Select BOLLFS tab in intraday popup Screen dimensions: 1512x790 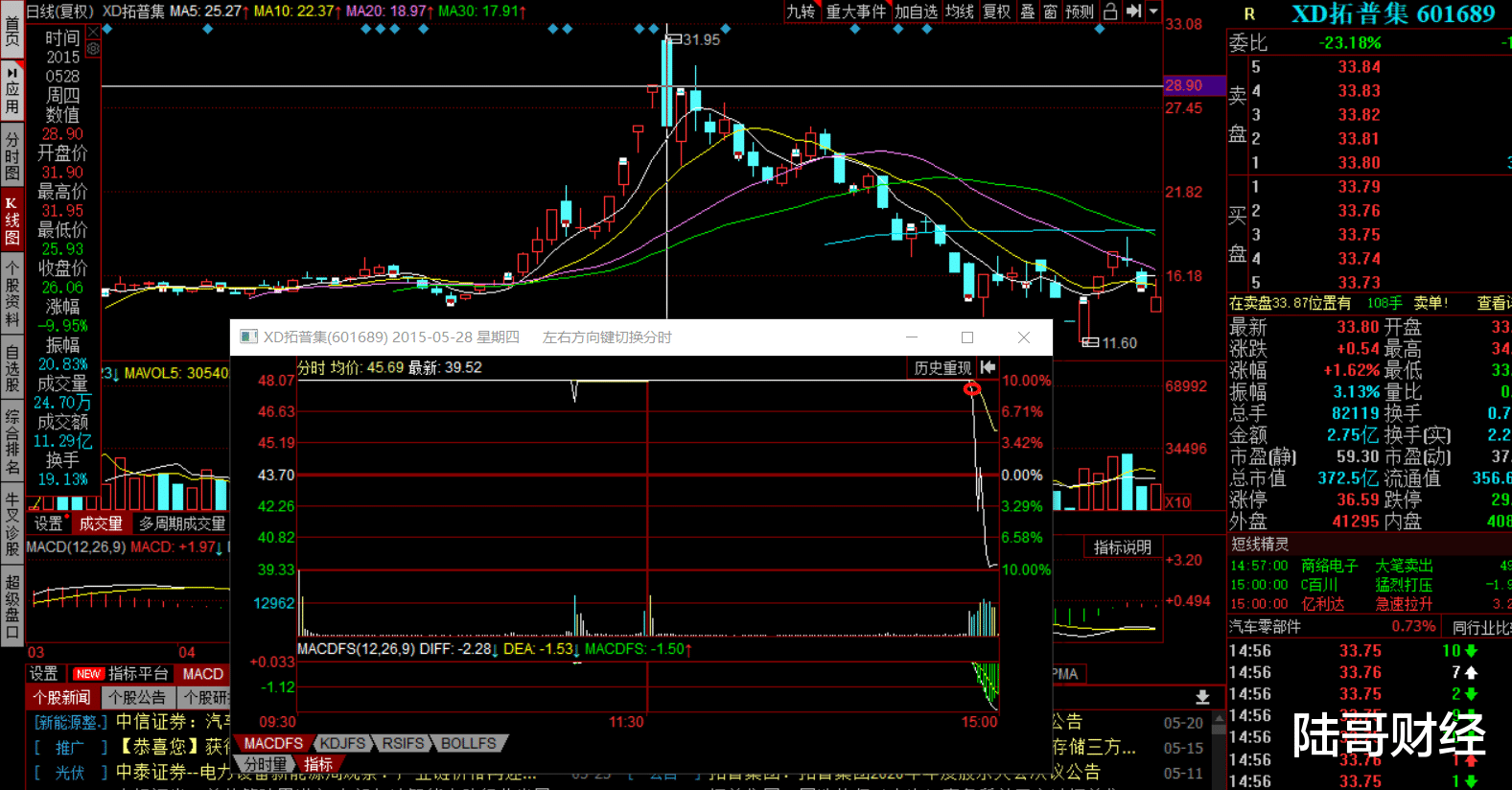469,743
